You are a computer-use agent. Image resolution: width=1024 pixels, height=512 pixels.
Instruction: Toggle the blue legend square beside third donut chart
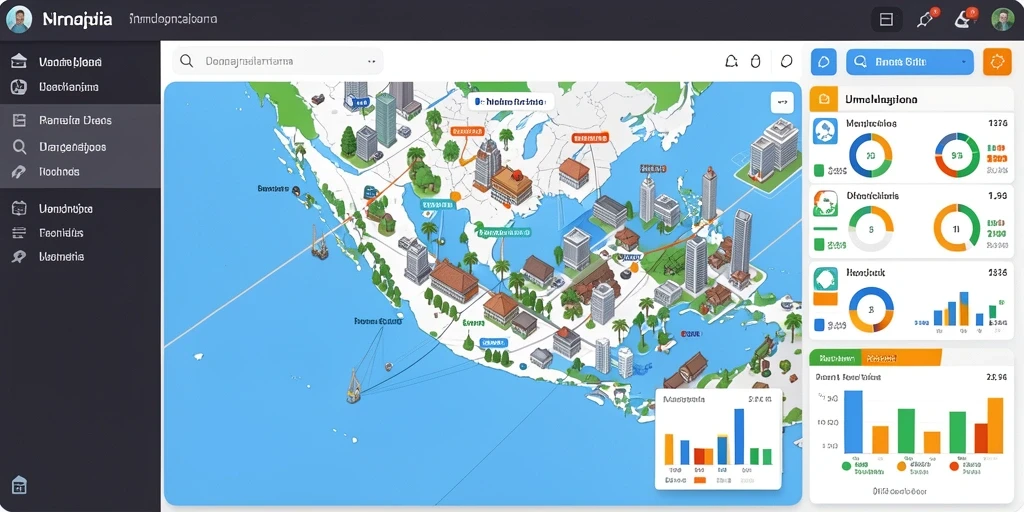tap(819, 325)
